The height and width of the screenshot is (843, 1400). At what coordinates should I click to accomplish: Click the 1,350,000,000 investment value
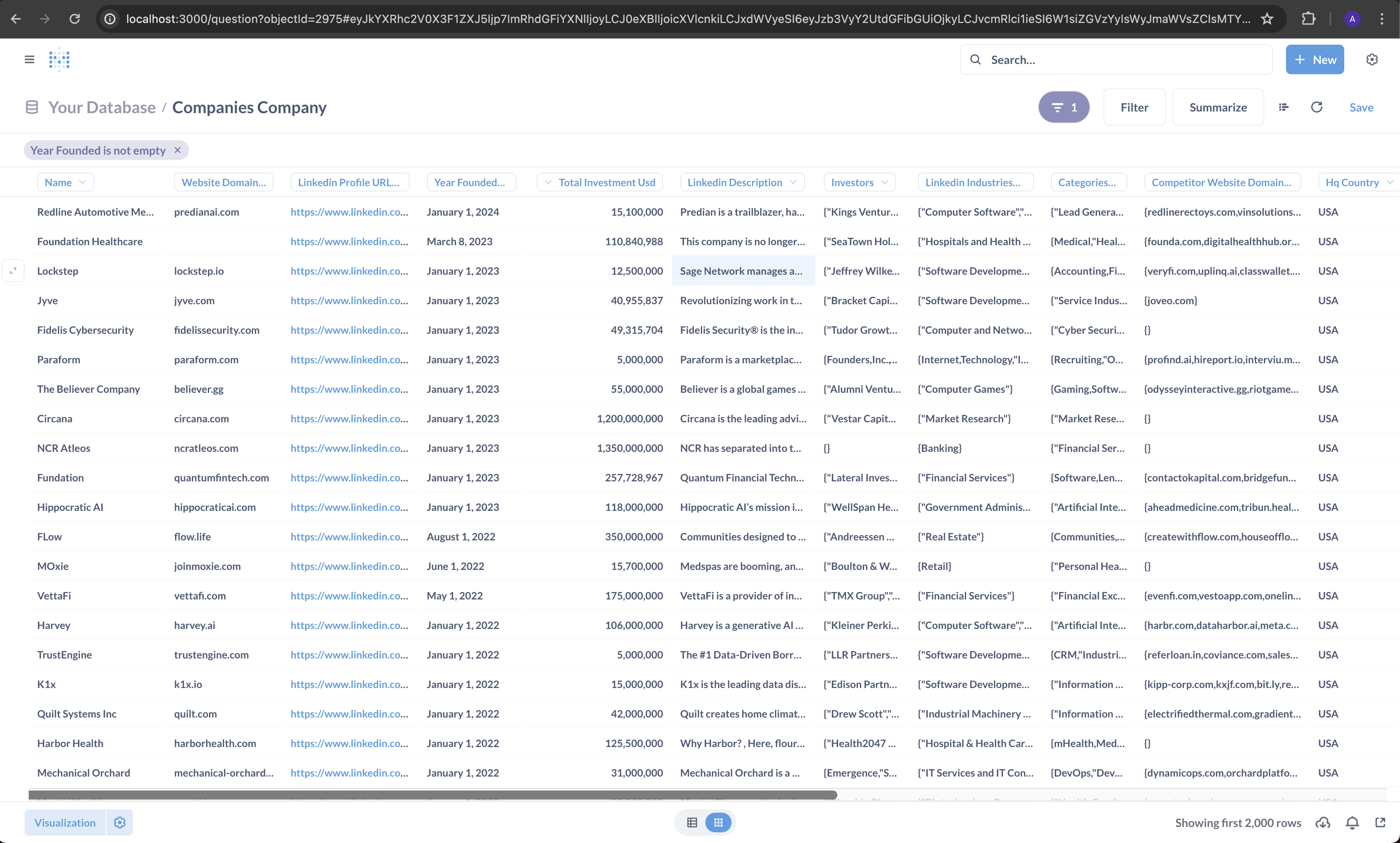(x=629, y=448)
